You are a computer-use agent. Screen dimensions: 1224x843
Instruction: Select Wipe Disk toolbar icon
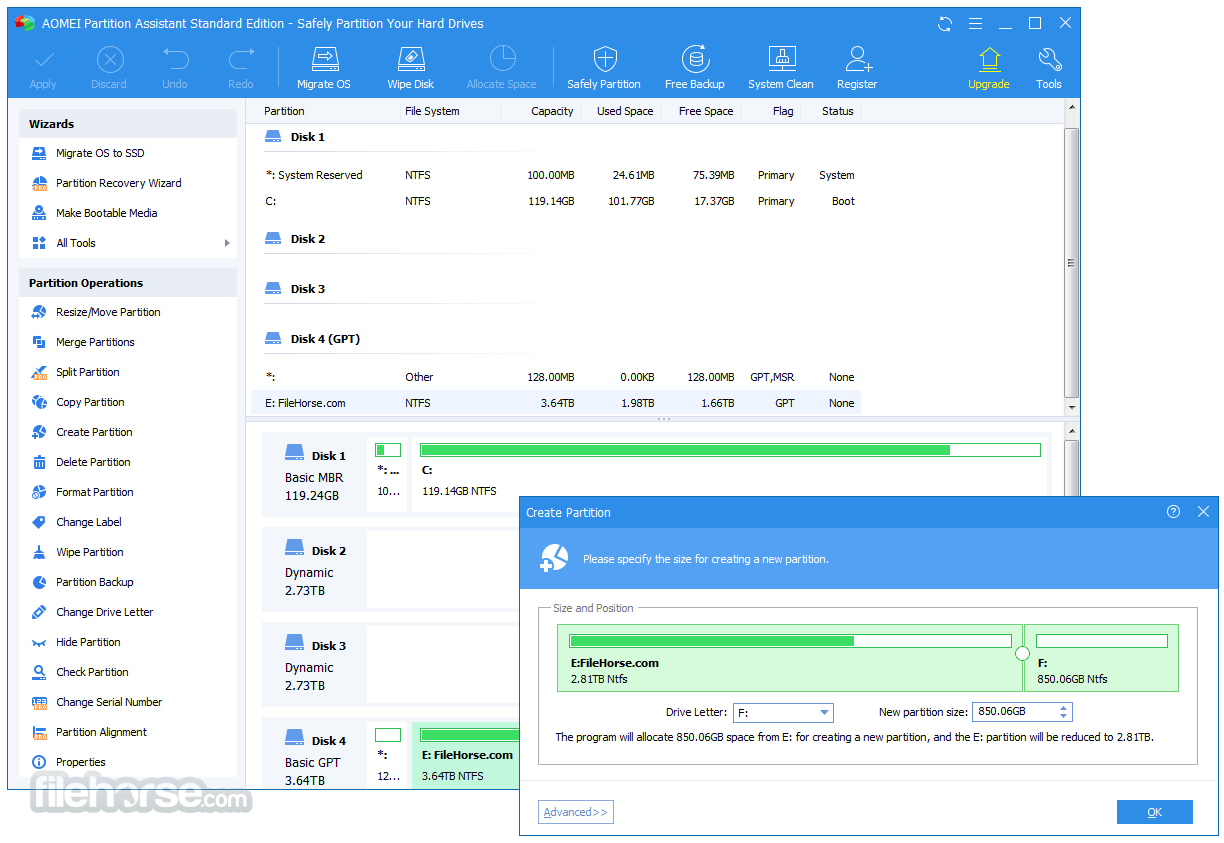(x=411, y=68)
